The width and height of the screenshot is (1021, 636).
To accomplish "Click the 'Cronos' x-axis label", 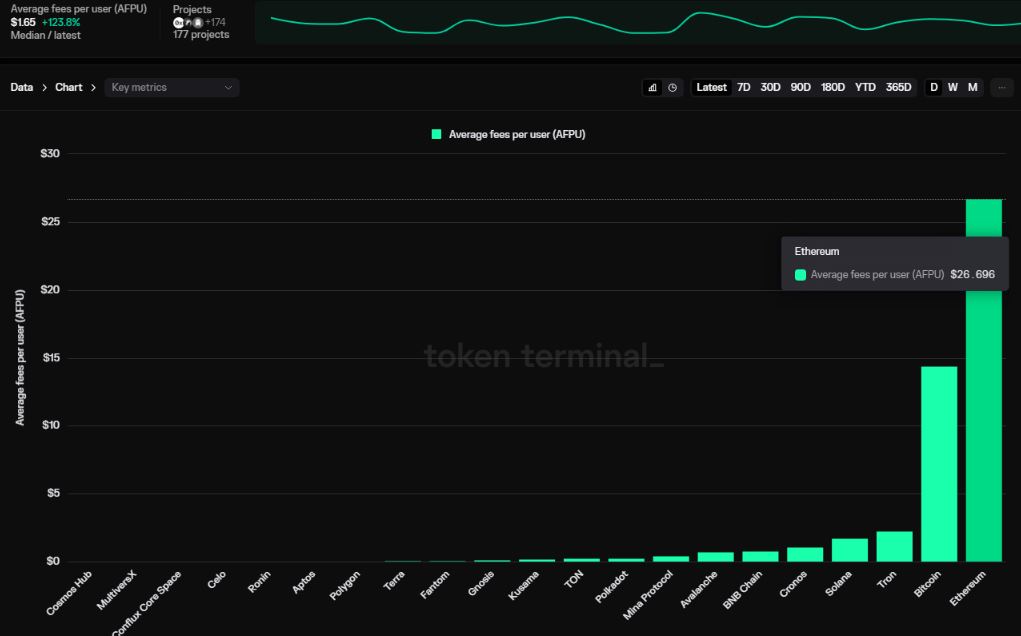I will click(x=793, y=585).
